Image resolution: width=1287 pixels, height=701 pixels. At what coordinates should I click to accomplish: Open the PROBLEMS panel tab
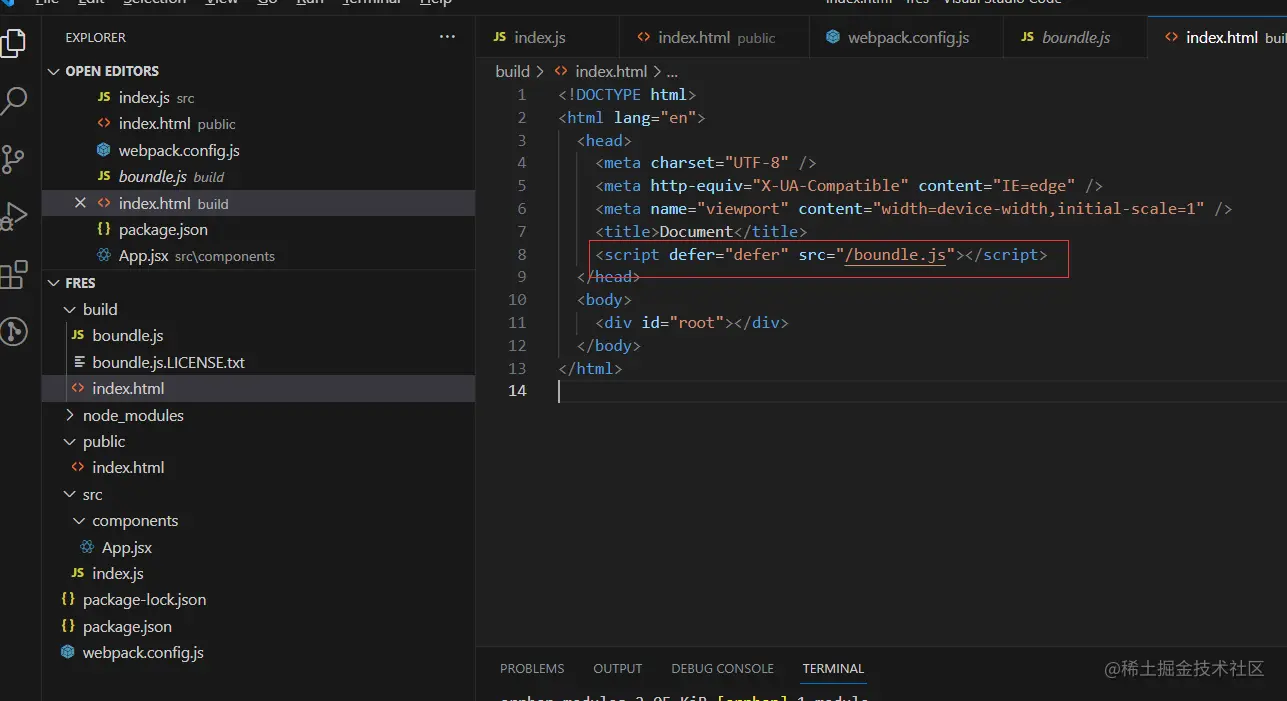[532, 668]
